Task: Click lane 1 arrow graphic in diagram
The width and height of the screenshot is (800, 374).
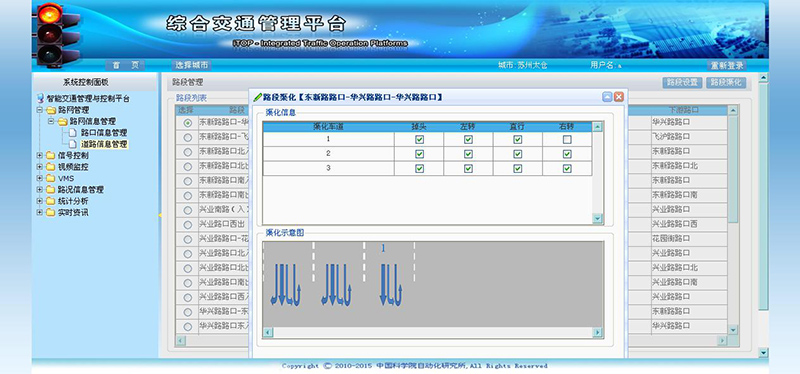Action: [391, 285]
